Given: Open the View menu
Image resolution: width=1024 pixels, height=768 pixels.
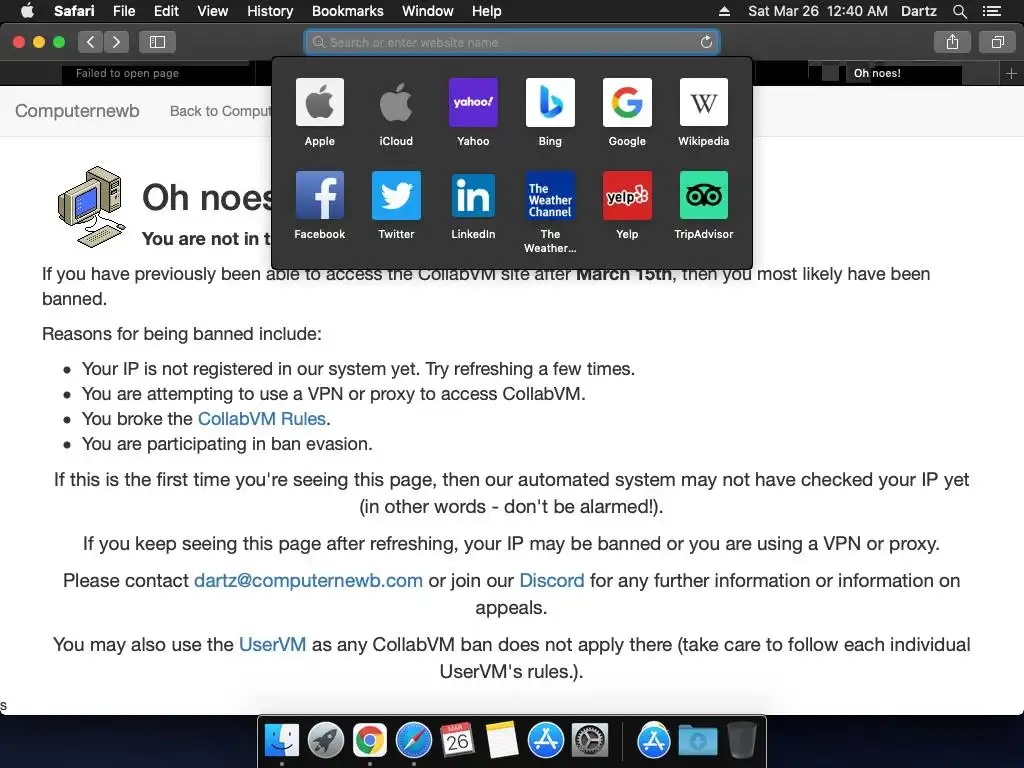Looking at the screenshot, I should point(213,11).
